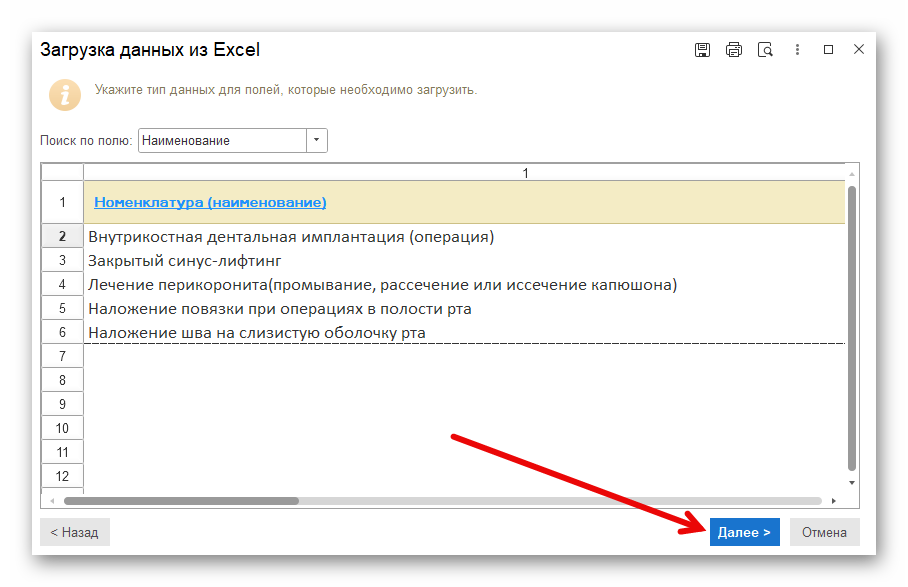Click the Отмена button
Viewport: 908px width, 587px height.
coord(824,532)
